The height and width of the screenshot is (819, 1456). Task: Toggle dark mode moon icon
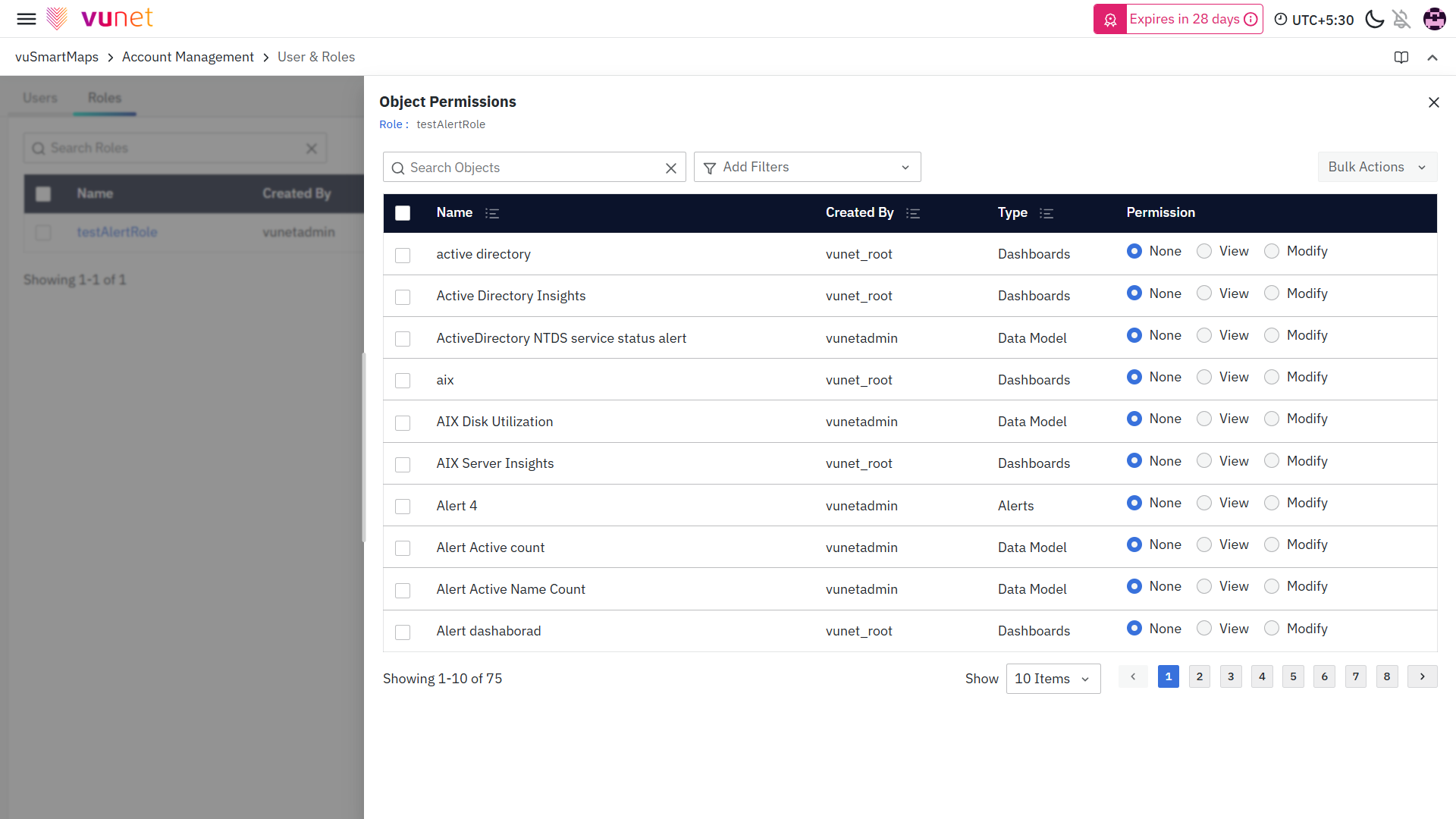pos(1374,19)
